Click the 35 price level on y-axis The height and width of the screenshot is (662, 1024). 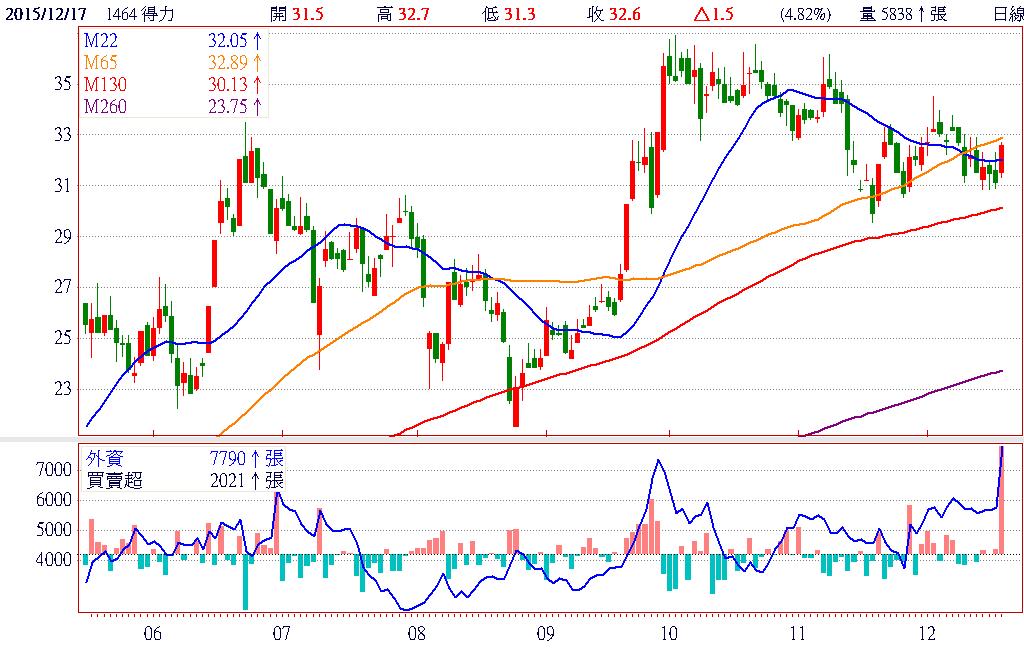pos(62,83)
